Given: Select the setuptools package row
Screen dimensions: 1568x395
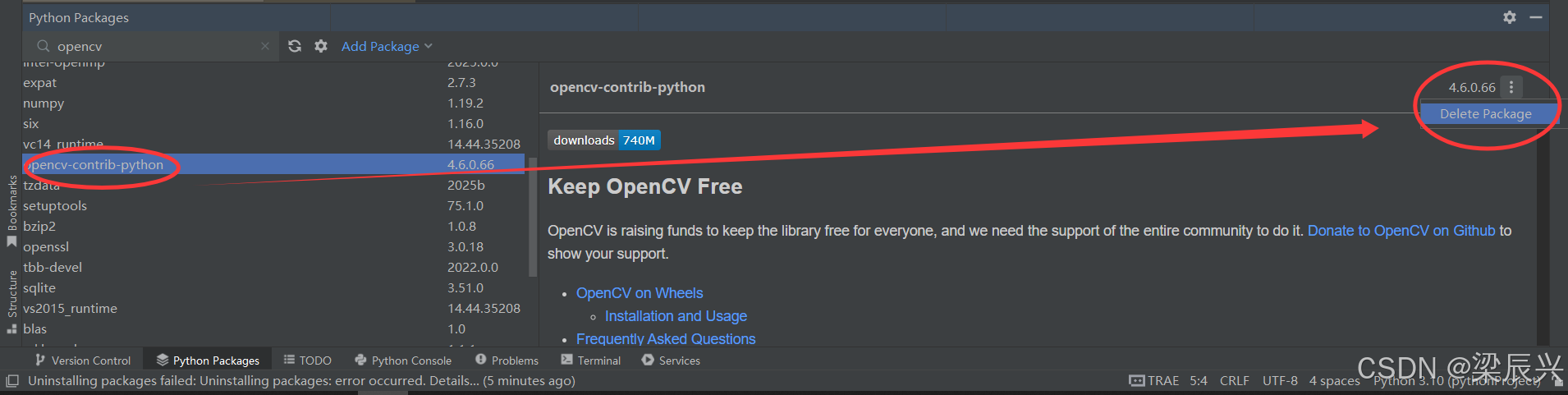Looking at the screenshot, I should (273, 205).
